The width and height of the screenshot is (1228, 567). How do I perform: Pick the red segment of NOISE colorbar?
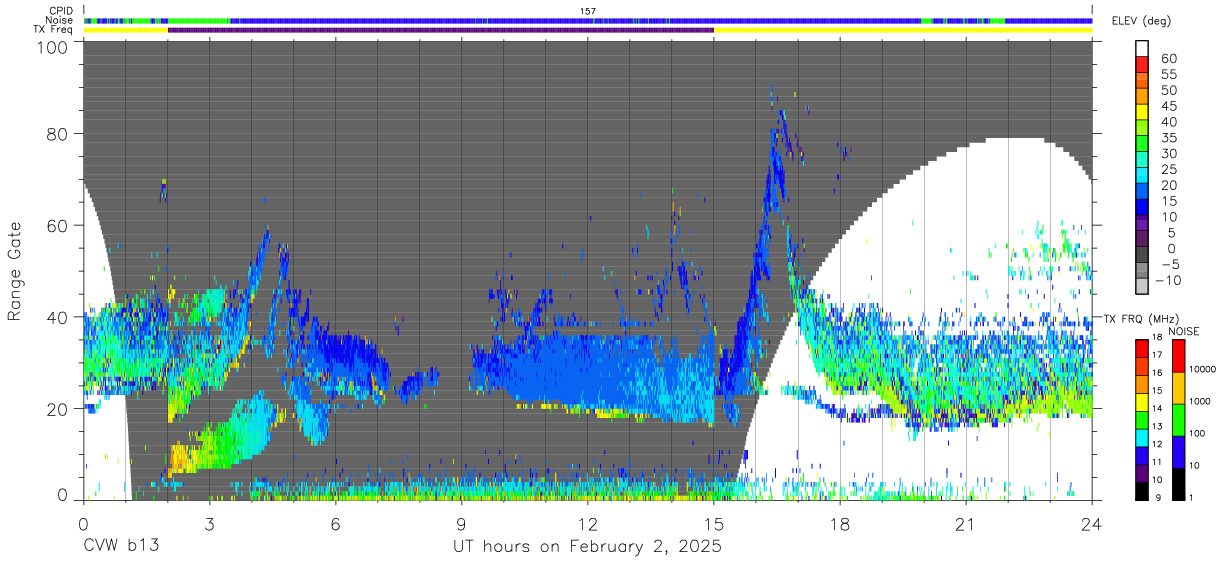1178,355
